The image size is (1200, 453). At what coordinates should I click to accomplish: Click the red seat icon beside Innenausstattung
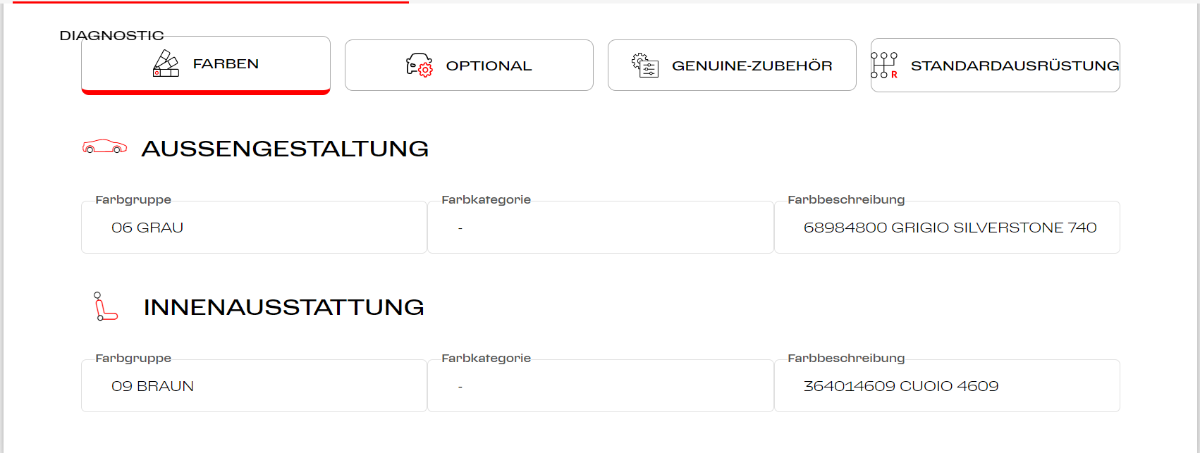tap(104, 307)
